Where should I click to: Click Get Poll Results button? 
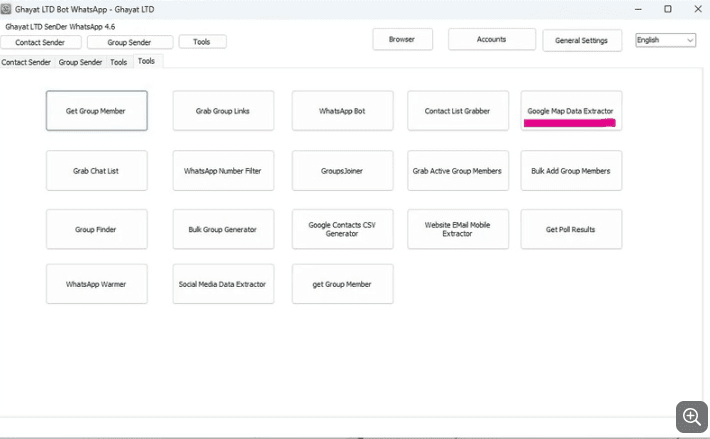(x=571, y=229)
